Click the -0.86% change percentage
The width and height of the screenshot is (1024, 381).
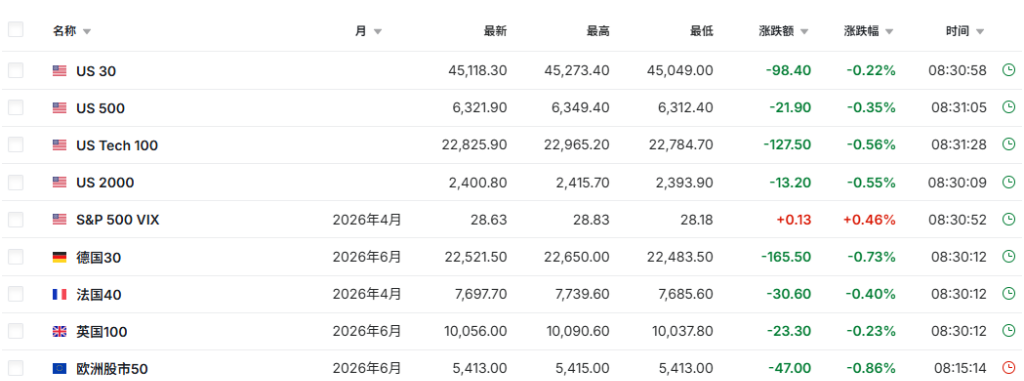[x=871, y=369]
